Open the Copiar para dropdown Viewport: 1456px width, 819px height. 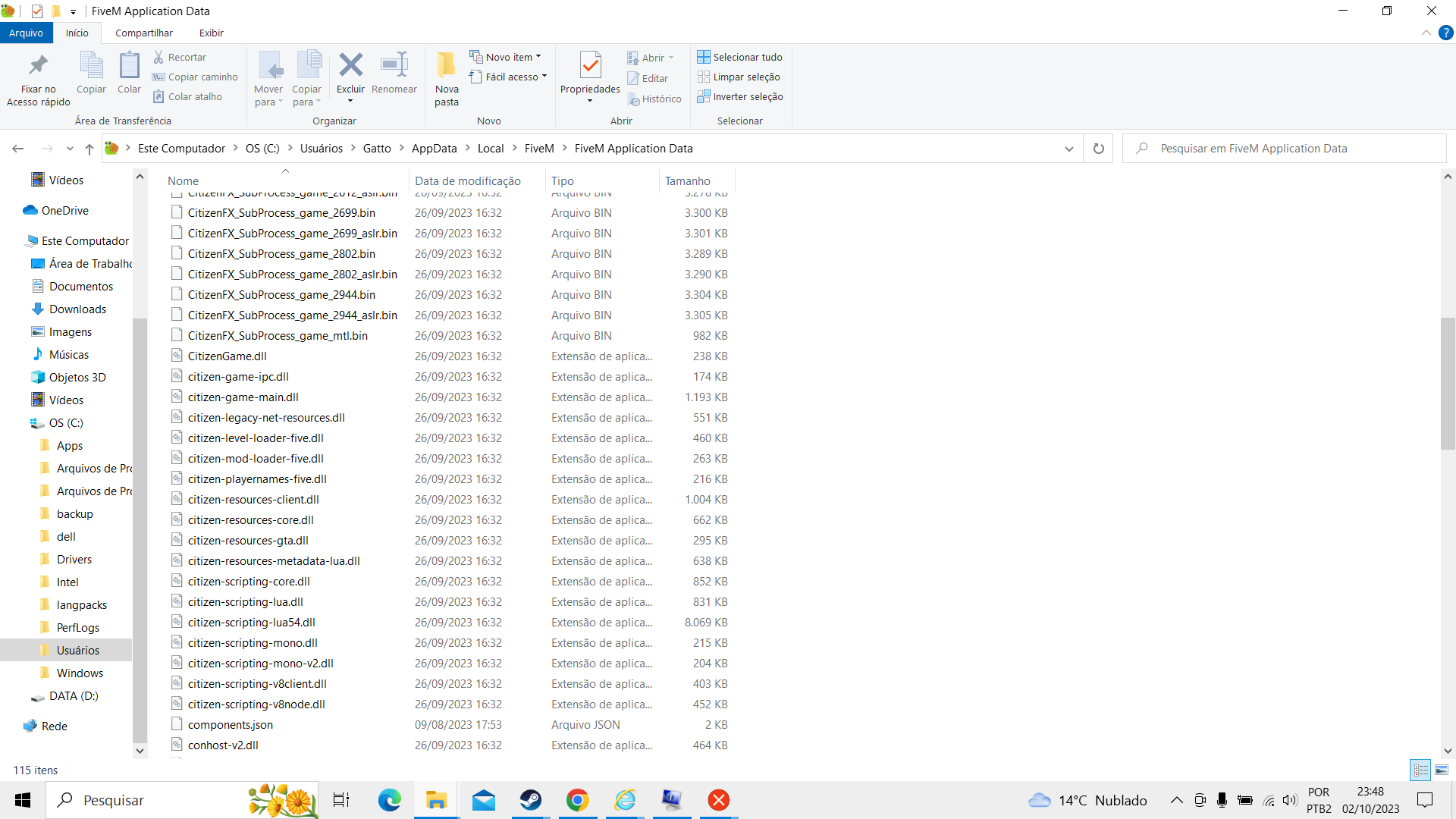[x=307, y=79]
